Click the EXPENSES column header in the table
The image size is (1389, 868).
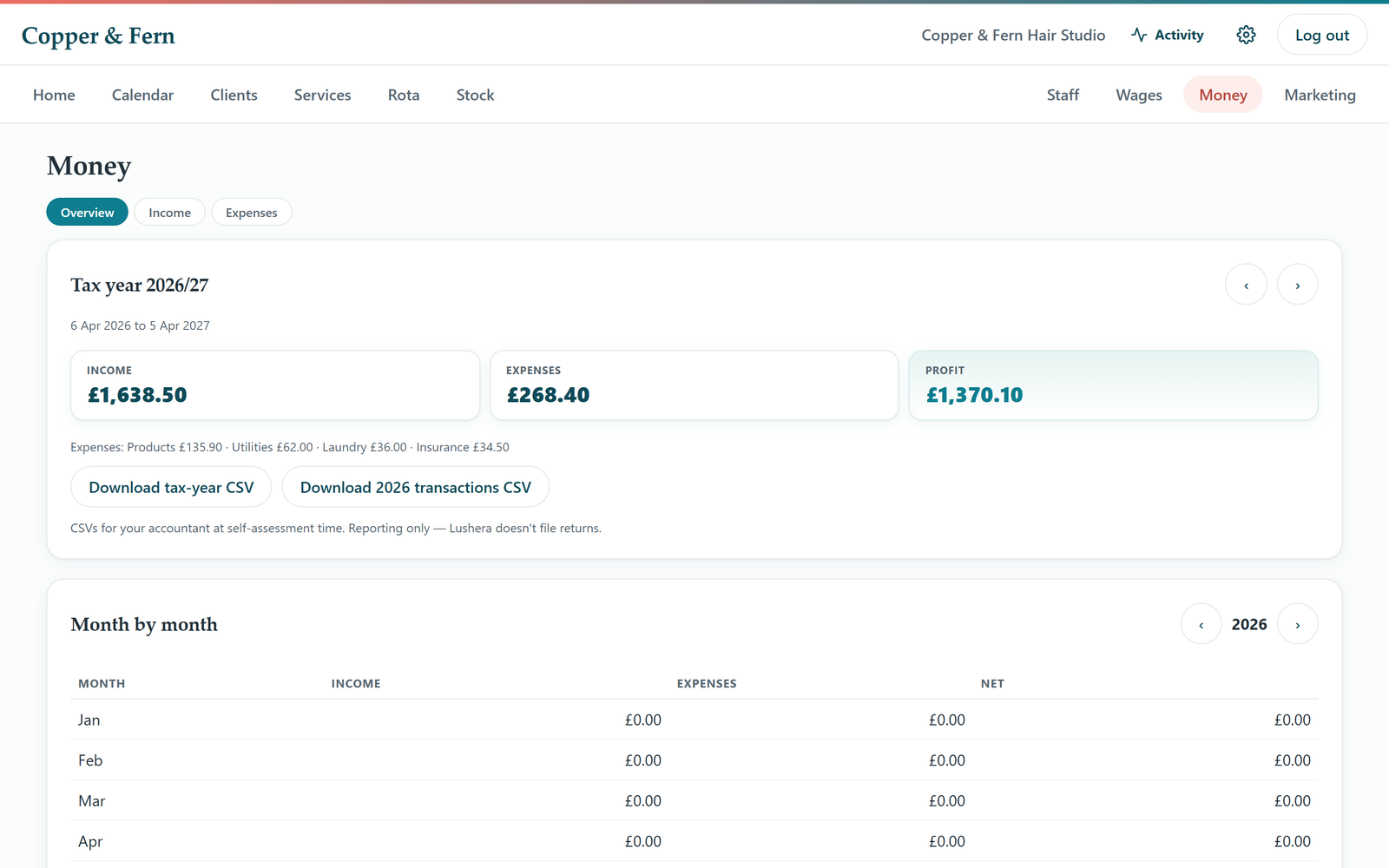tap(707, 683)
